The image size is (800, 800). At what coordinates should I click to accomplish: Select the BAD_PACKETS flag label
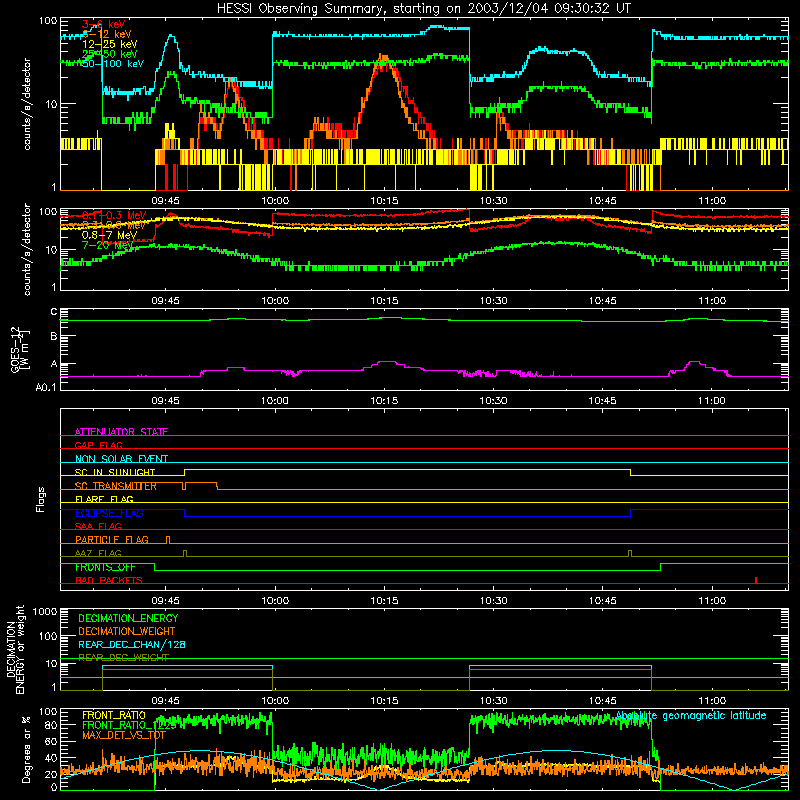point(109,580)
